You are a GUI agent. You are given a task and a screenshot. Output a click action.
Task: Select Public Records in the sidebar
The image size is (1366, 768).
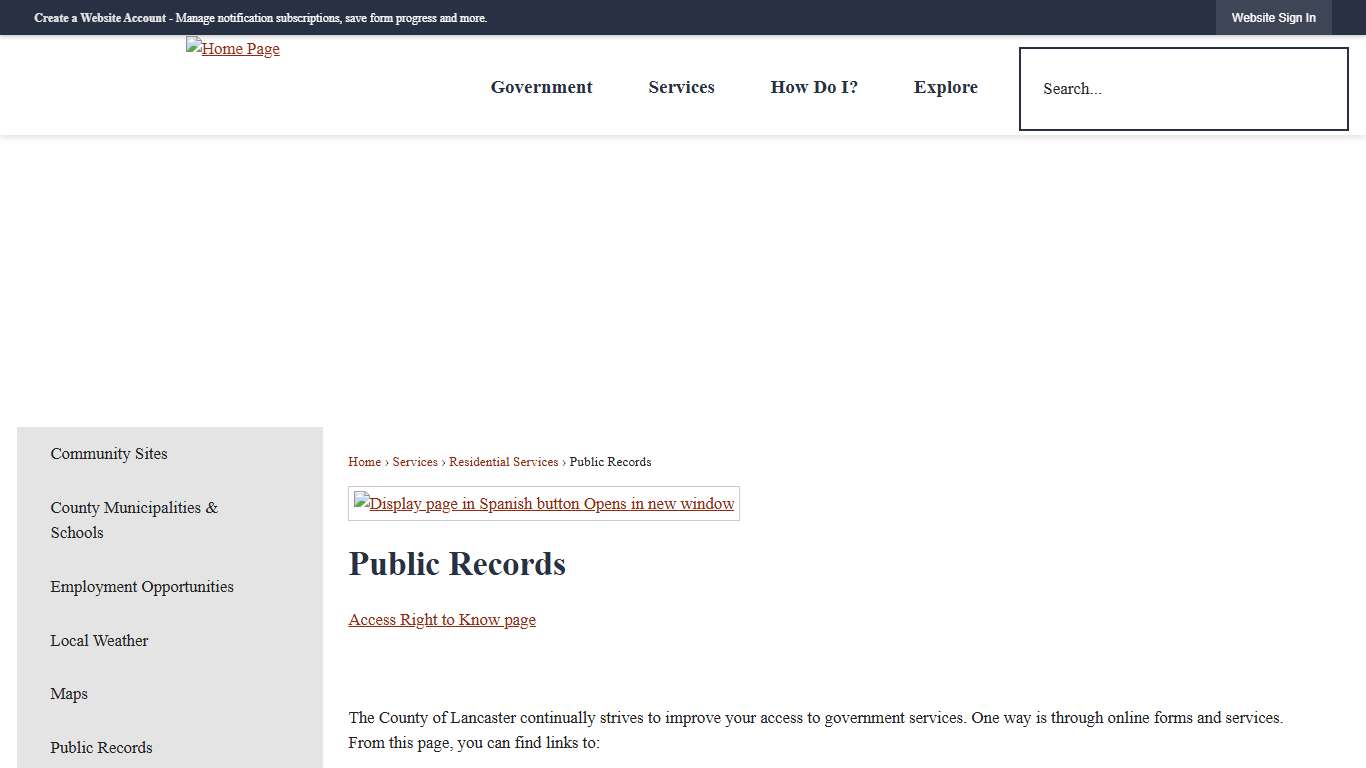click(x=101, y=747)
